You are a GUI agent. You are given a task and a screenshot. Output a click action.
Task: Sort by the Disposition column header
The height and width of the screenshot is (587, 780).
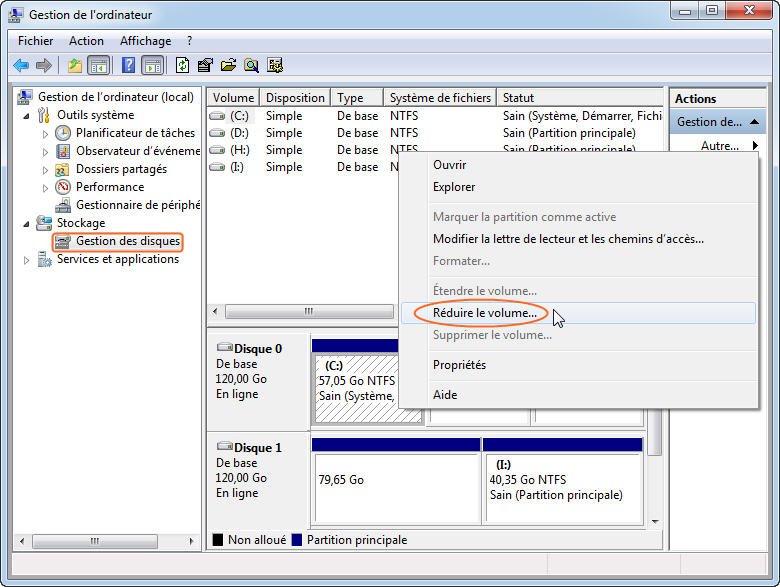[x=295, y=98]
